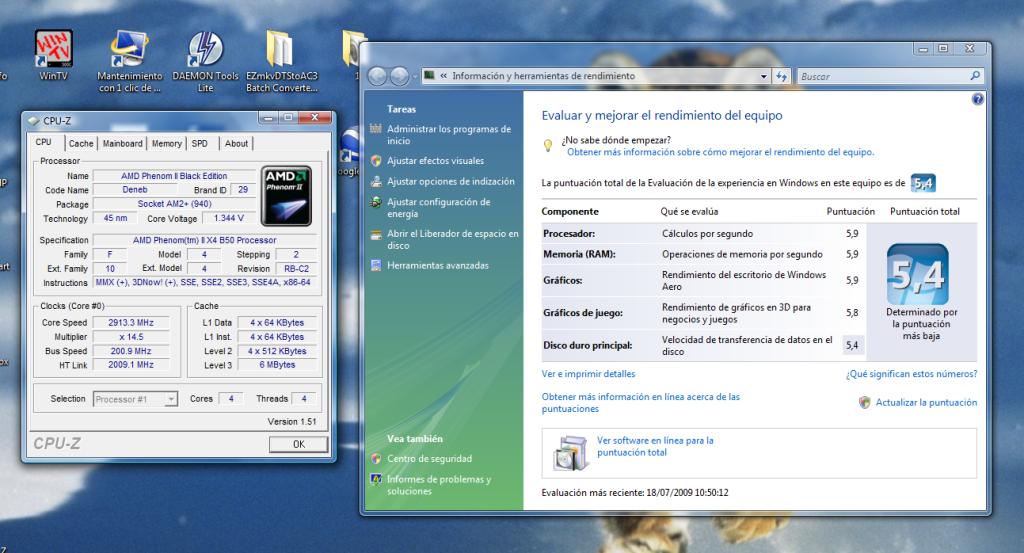The image size is (1024, 553).
Task: Open Ver e imprimir detalles link
Action: (588, 374)
